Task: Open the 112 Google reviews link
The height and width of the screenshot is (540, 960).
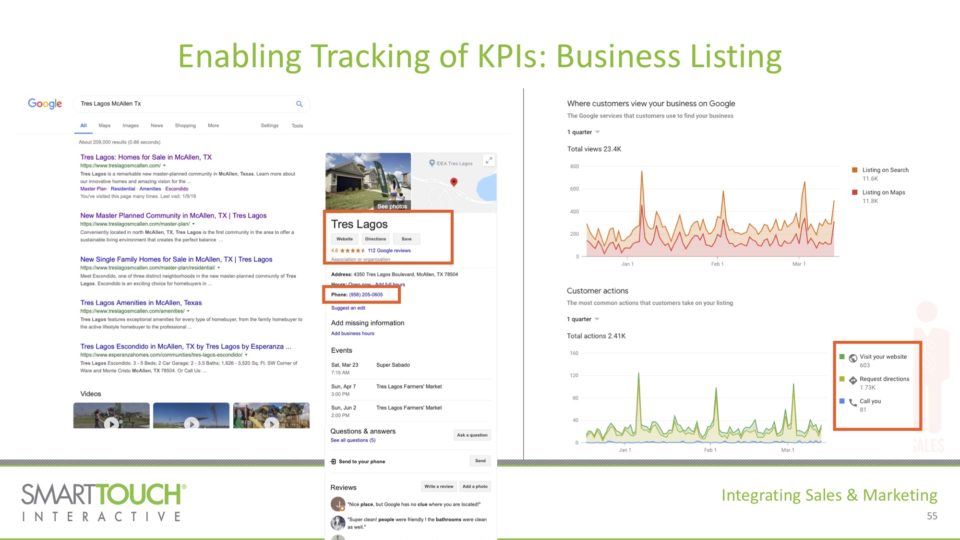Action: [x=389, y=250]
